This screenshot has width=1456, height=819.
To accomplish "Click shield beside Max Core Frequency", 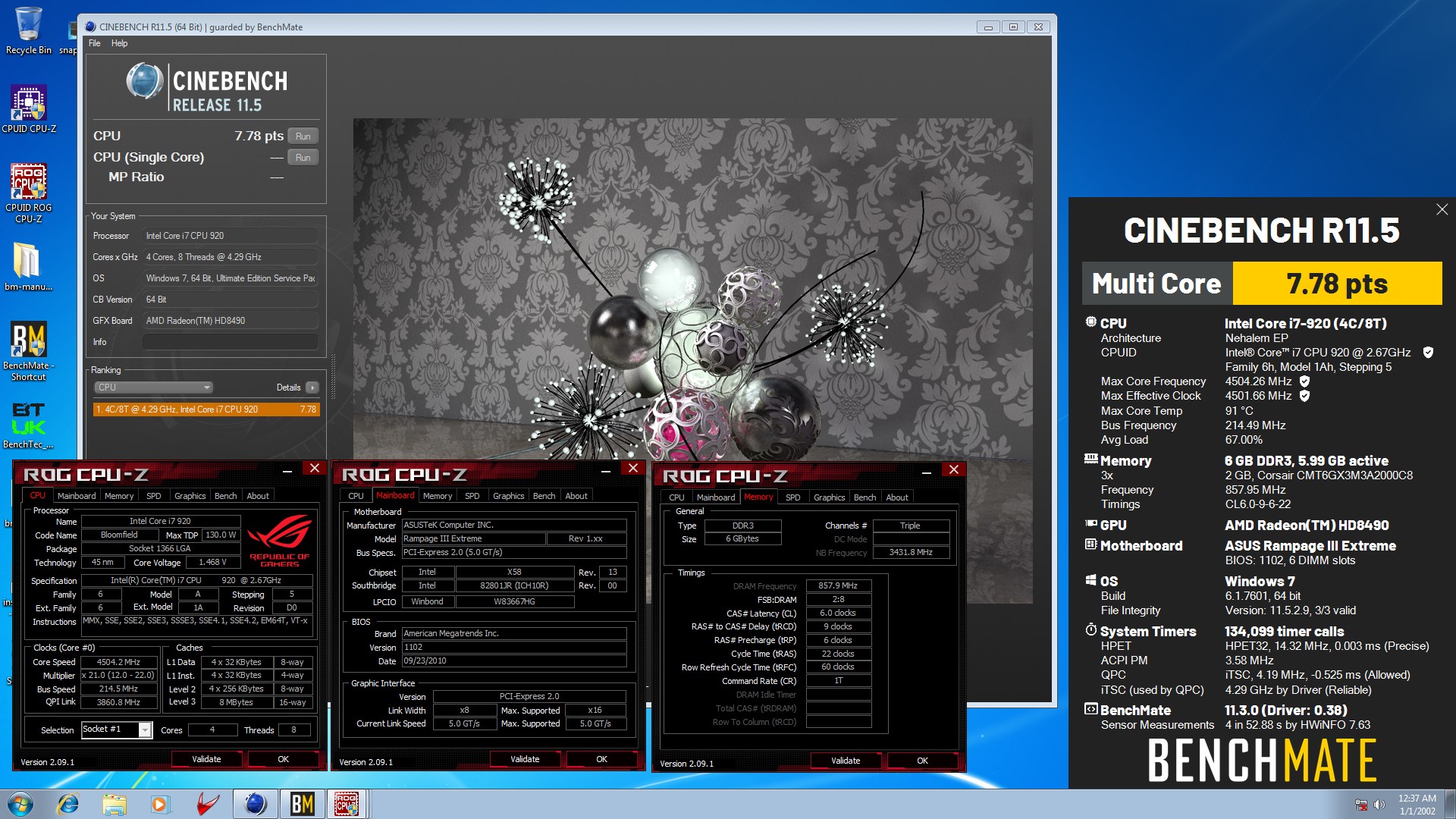I will tap(1304, 381).
